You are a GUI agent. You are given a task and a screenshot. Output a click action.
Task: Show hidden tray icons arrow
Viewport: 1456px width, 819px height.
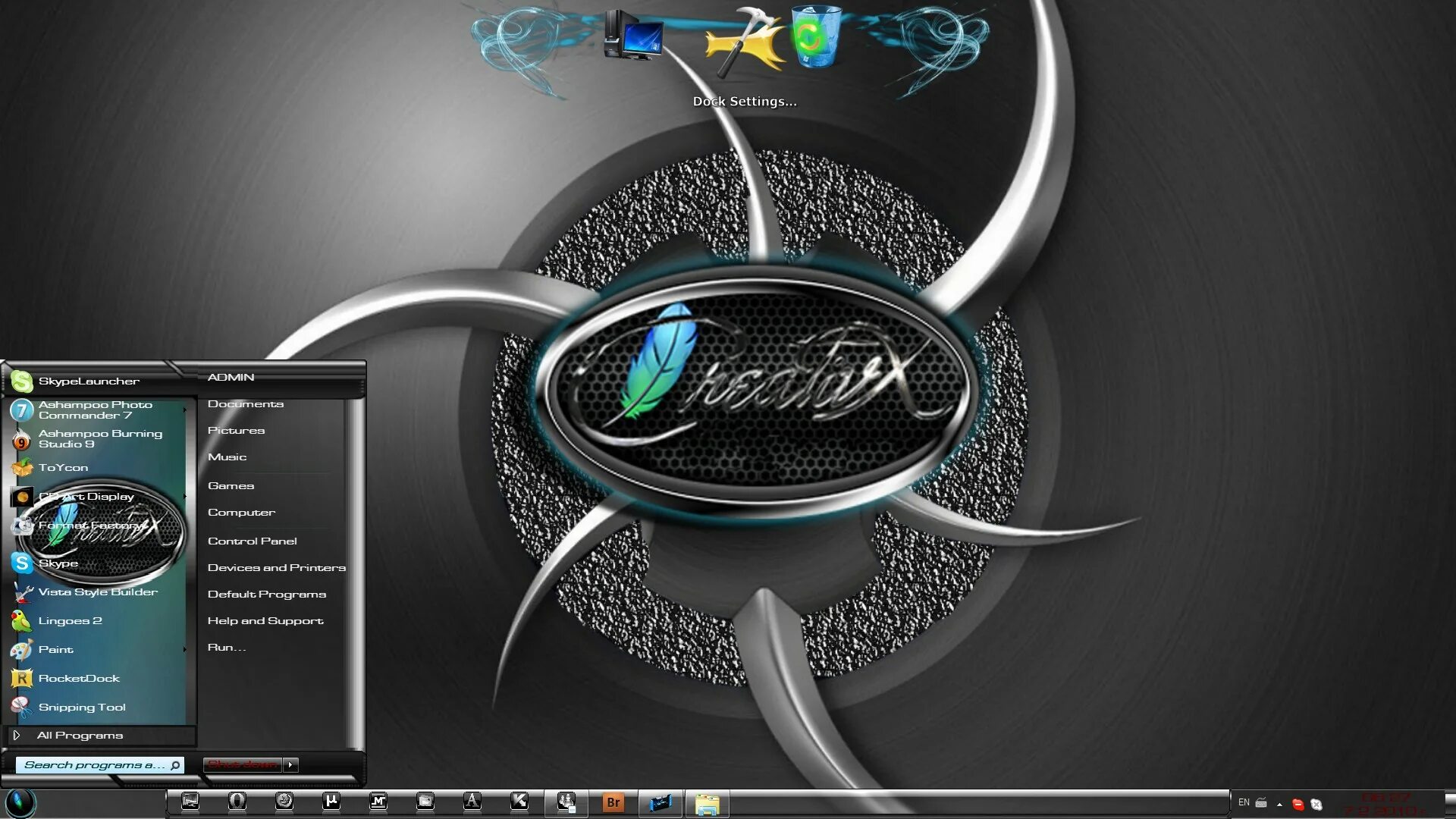click(1279, 804)
